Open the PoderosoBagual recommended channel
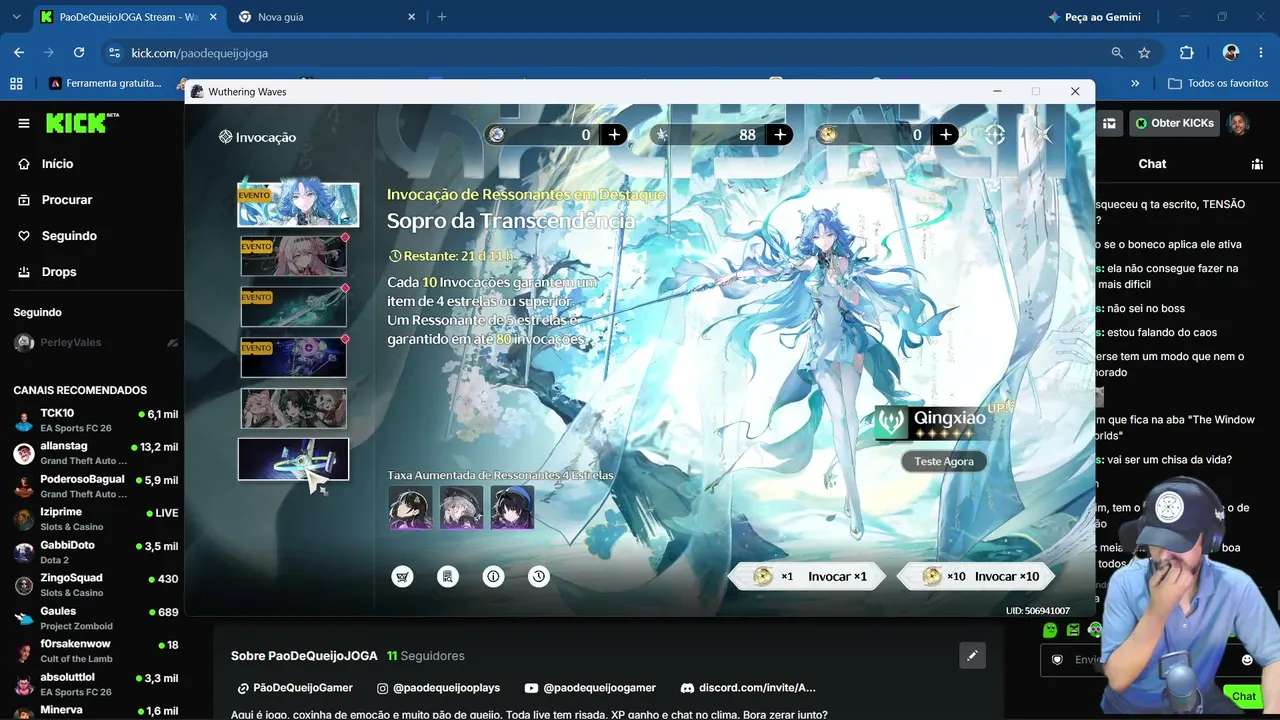This screenshot has width=1280, height=720. [x=95, y=486]
